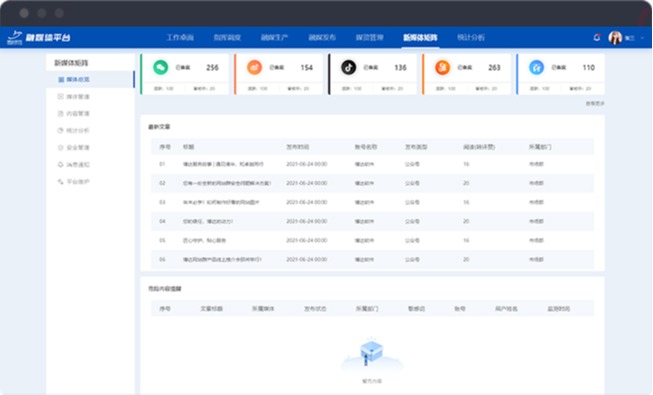Viewport: 653px width, 395px height.
Task: Switch to the 新媒体矩阵 tab
Action: click(420, 38)
